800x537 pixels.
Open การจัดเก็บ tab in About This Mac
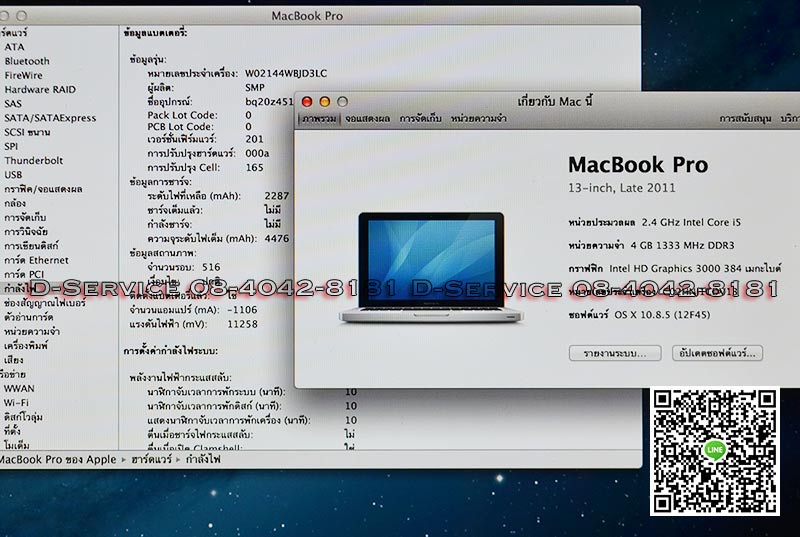(x=420, y=119)
